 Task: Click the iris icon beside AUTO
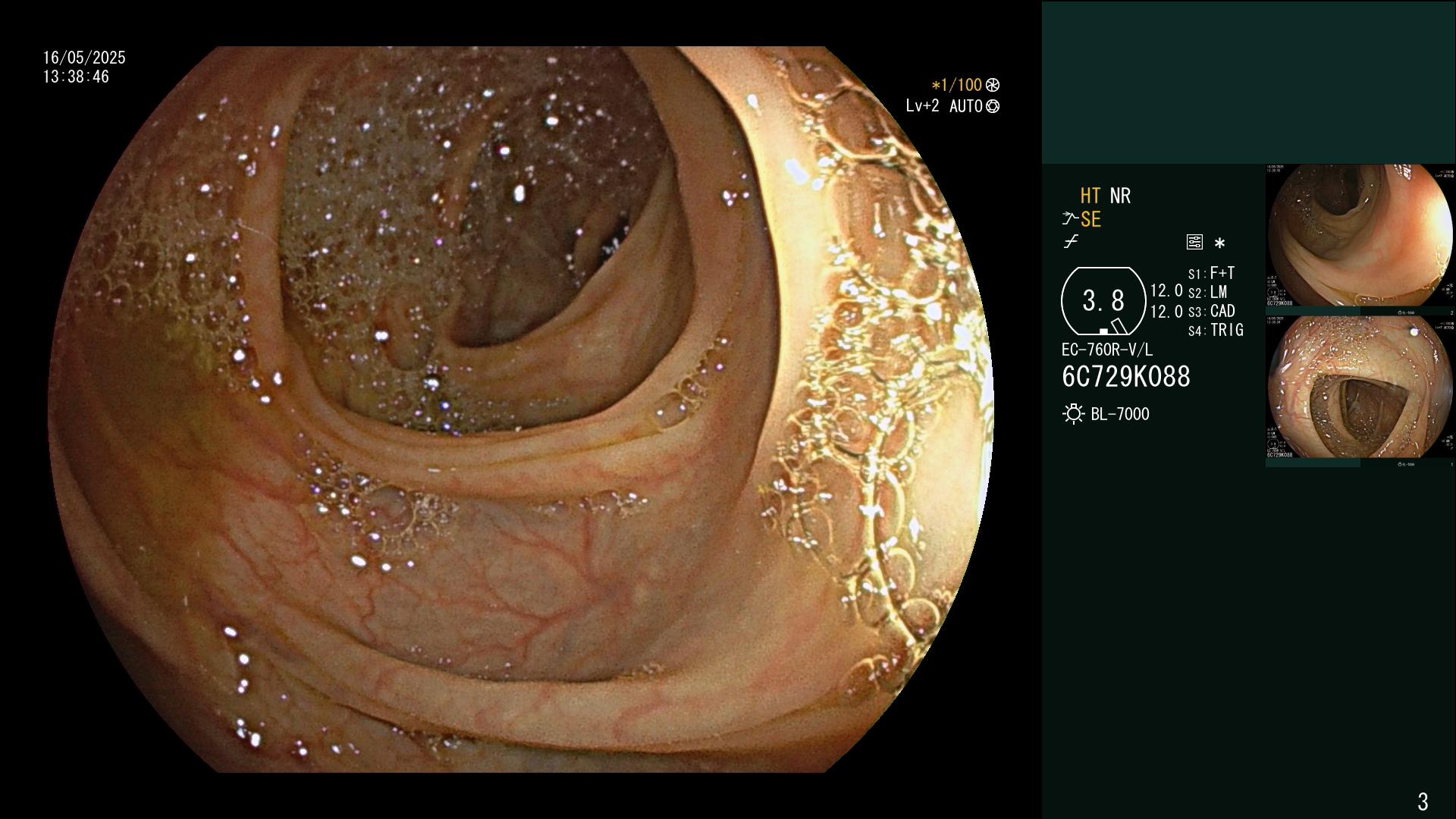click(992, 106)
